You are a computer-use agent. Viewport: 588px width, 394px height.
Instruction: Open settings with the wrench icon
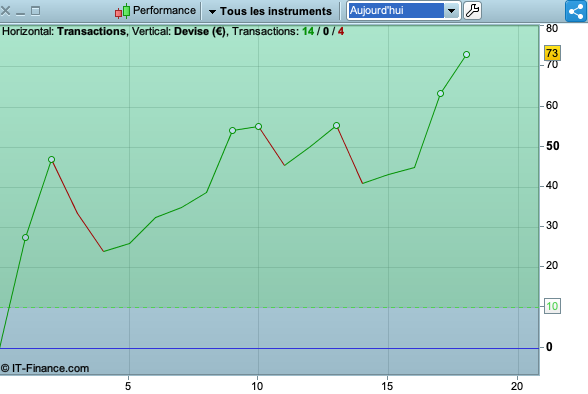pos(472,10)
